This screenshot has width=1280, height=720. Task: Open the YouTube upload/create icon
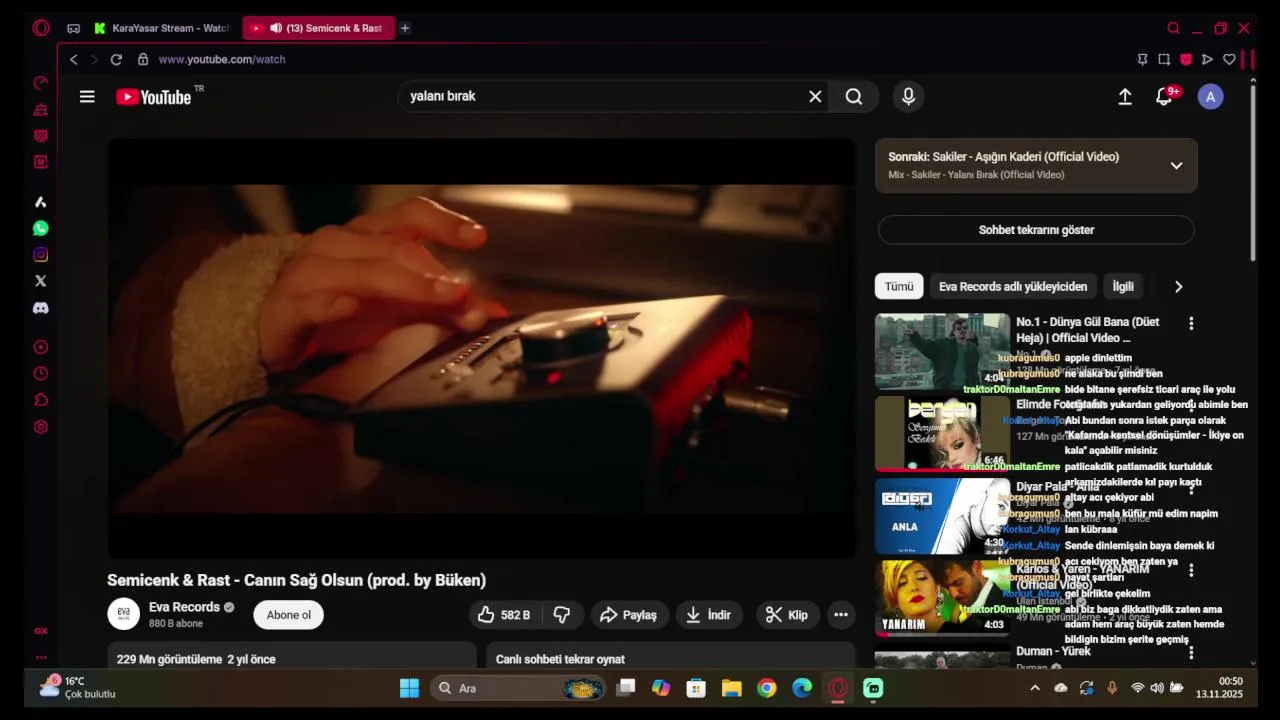[1125, 97]
